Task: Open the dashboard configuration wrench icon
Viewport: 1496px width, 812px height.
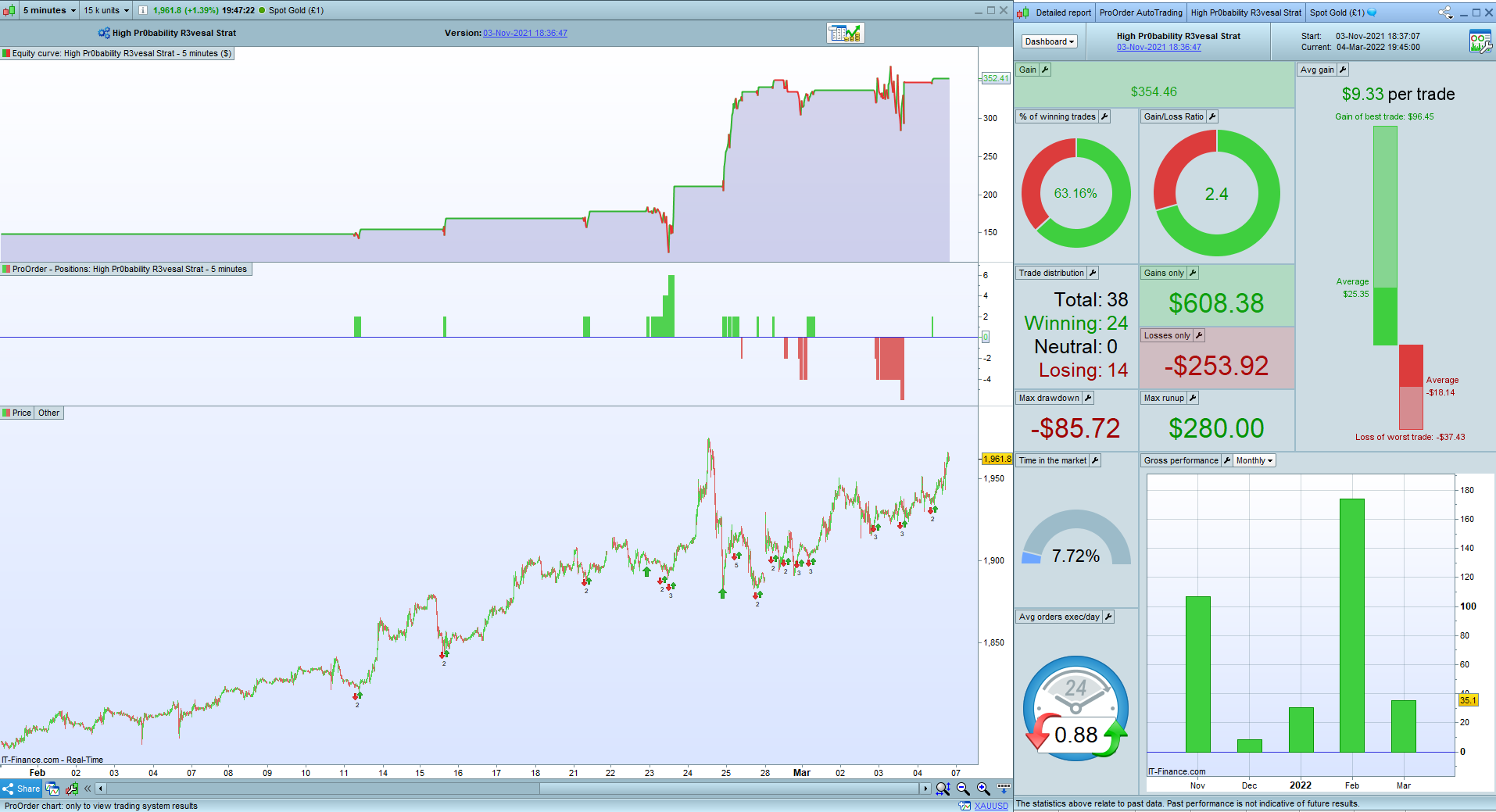Action: tap(1480, 41)
